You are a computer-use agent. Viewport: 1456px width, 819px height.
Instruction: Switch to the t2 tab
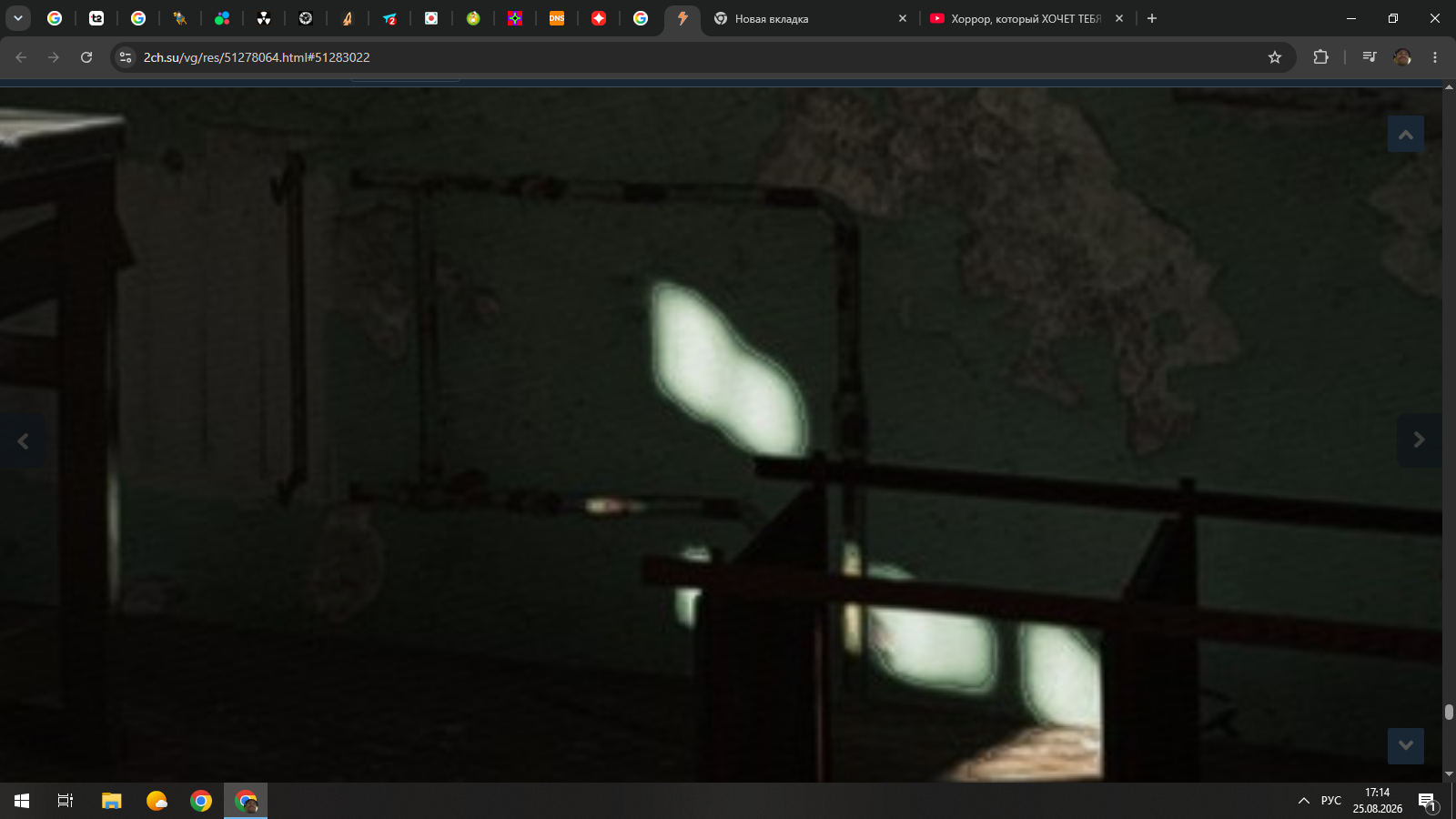(96, 18)
